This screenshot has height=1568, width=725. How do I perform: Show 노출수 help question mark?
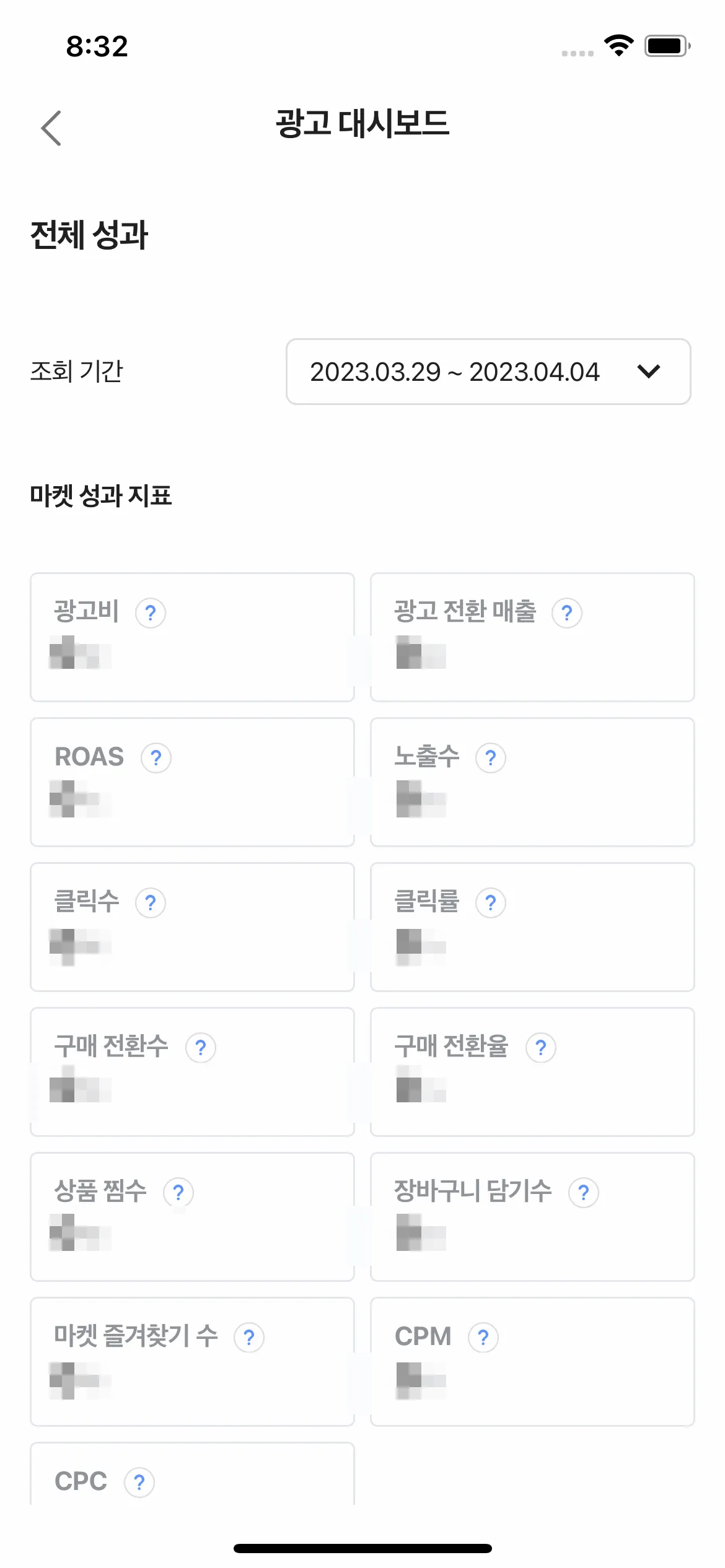491,758
